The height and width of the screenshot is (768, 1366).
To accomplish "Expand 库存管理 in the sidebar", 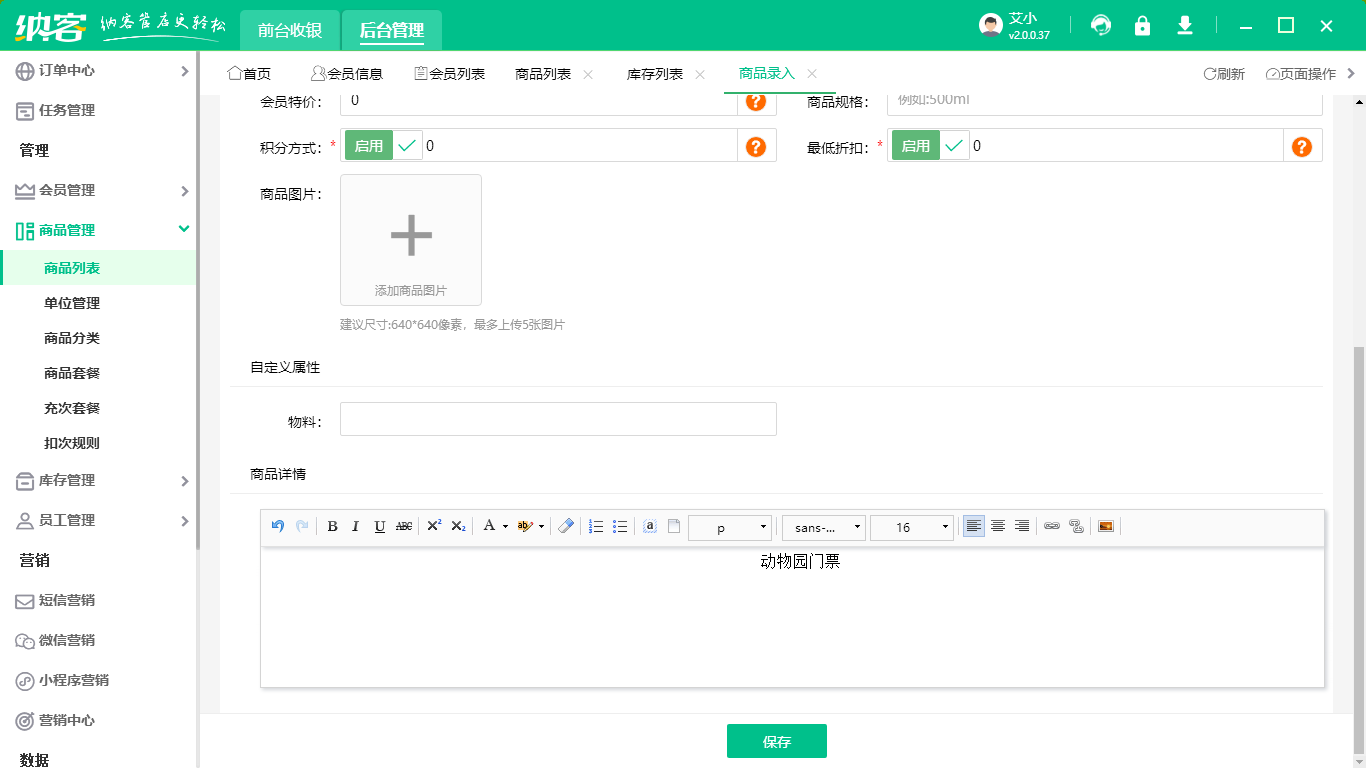I will pyautogui.click(x=100, y=481).
